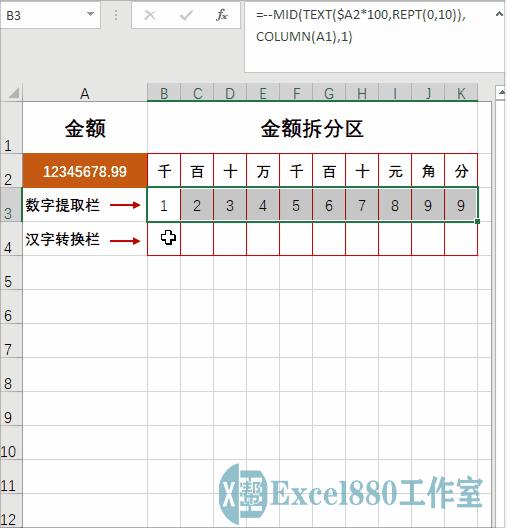
Task: Click the 分 unit cell
Action: pyautogui.click(x=461, y=171)
